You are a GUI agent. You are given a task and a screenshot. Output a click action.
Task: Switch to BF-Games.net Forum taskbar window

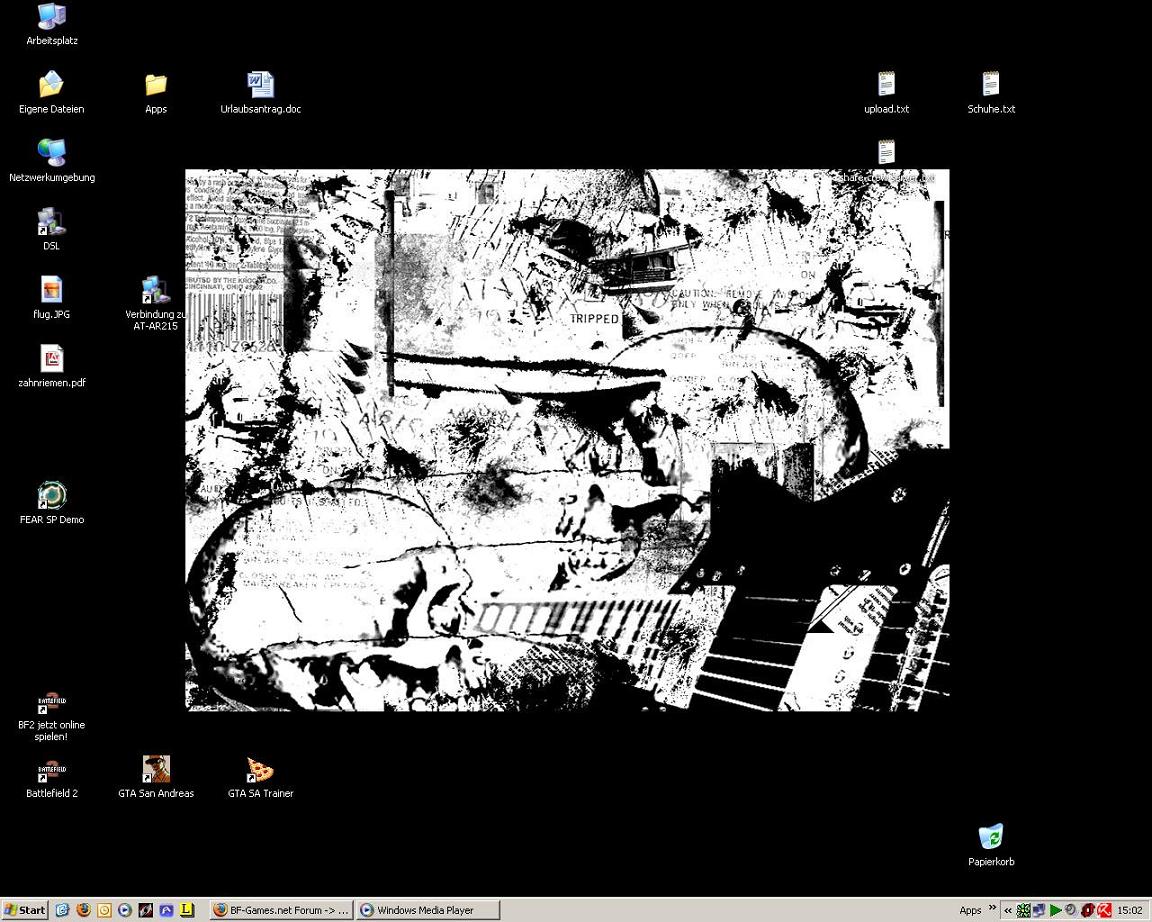281,910
